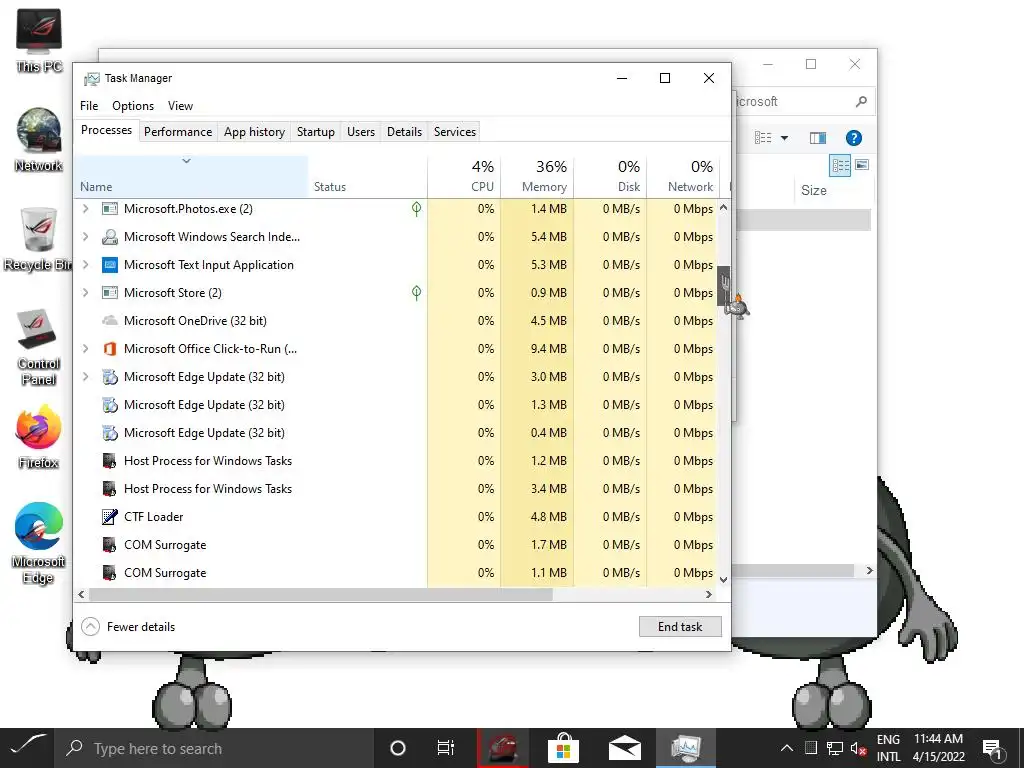Open notification center in taskbar
1024x768 pixels.
[x=992, y=748]
